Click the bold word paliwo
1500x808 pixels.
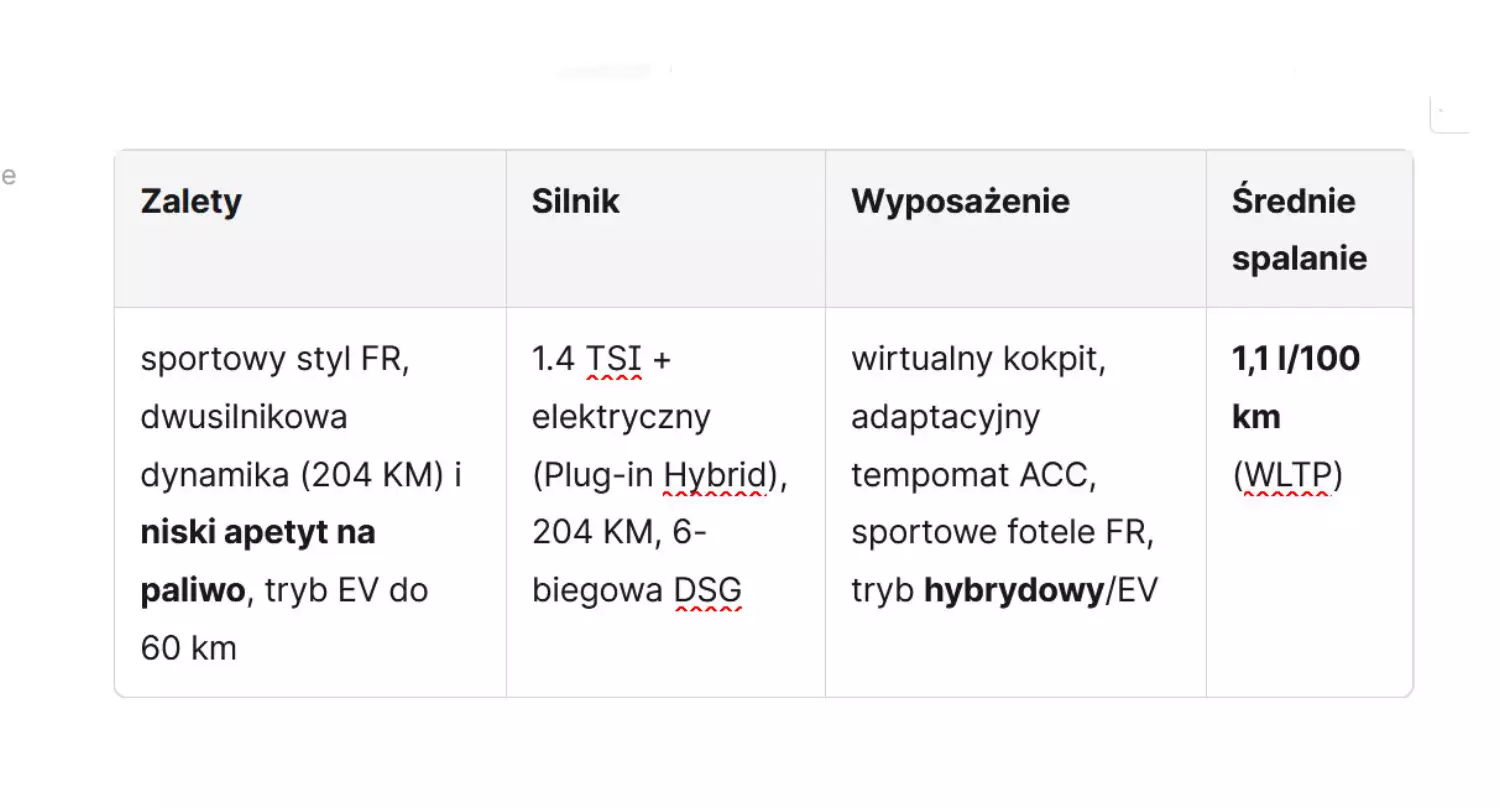pos(193,591)
